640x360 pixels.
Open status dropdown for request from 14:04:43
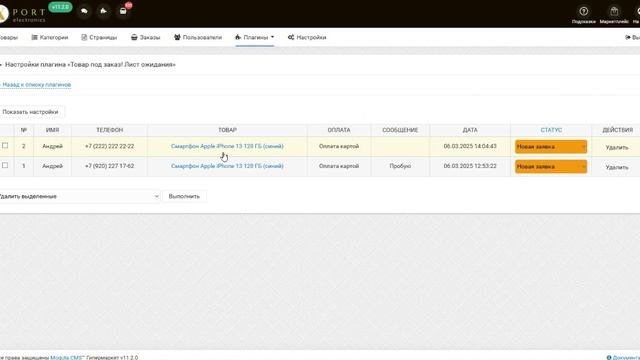551,147
